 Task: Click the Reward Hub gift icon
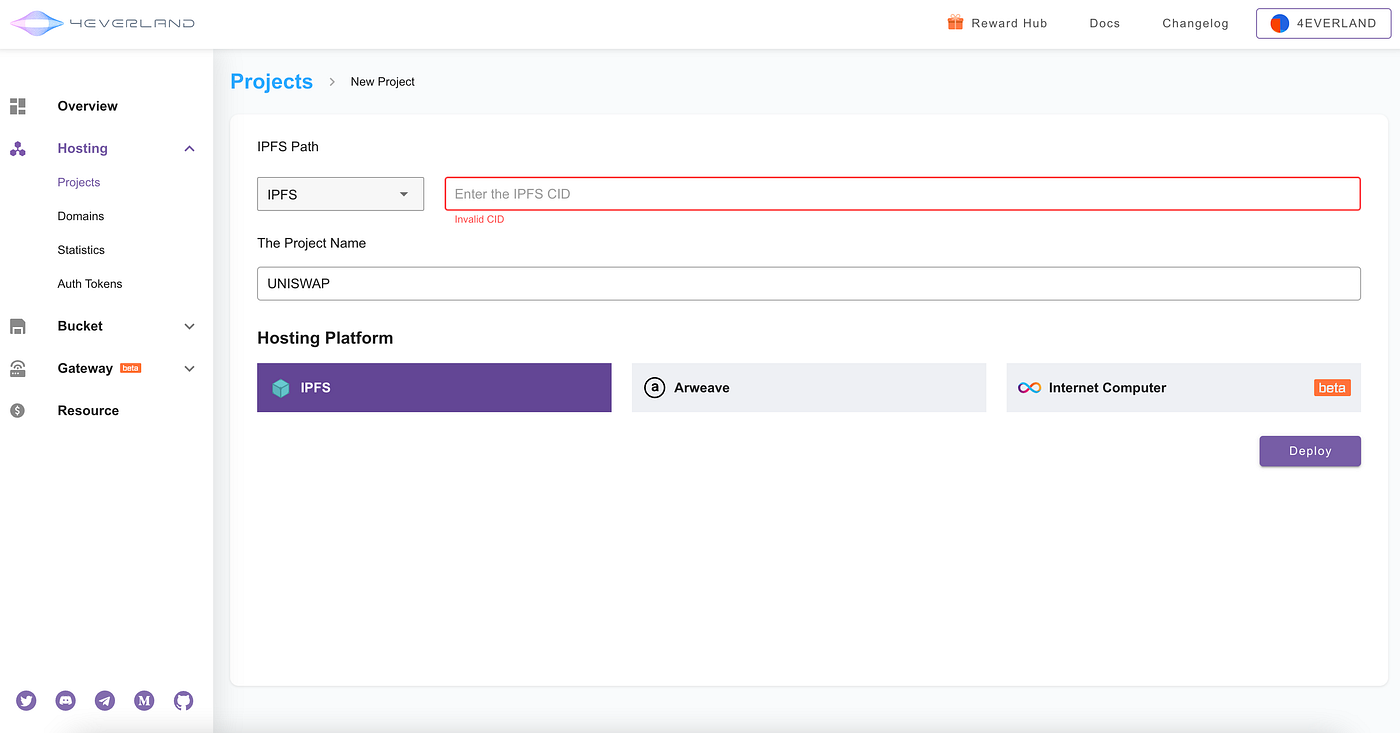tap(955, 22)
